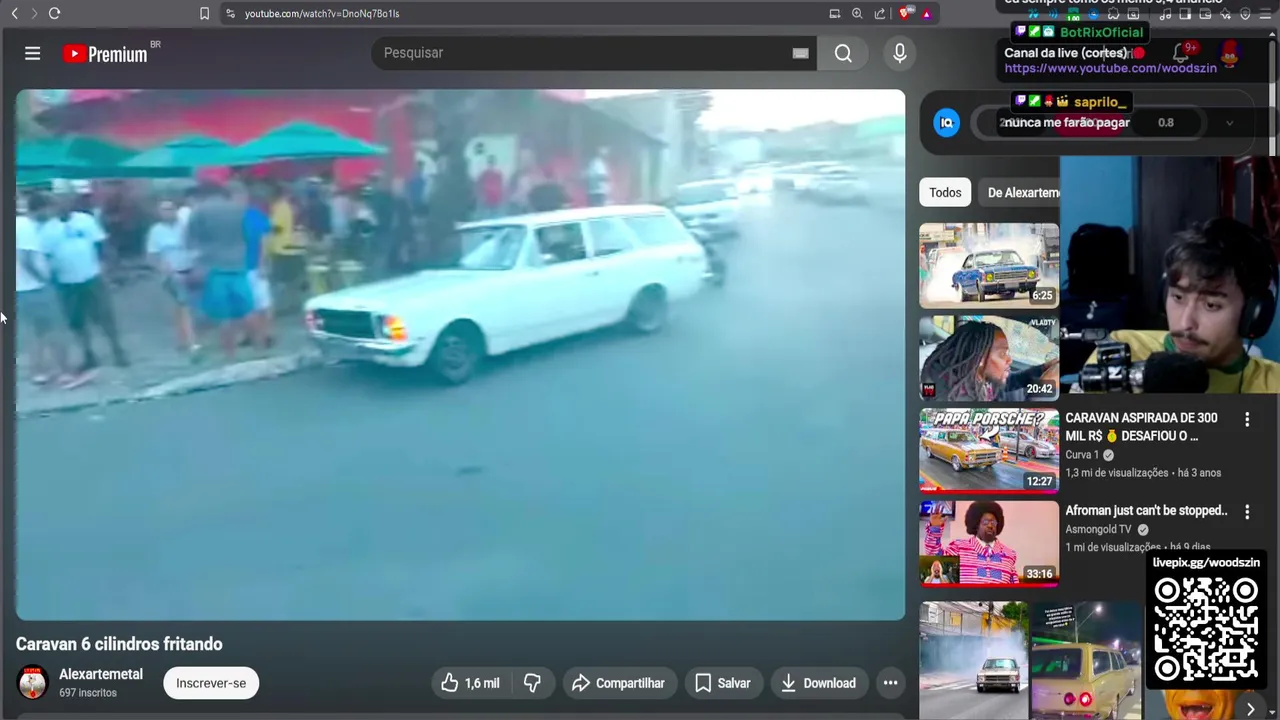Open the account avatar menu

1230,53
